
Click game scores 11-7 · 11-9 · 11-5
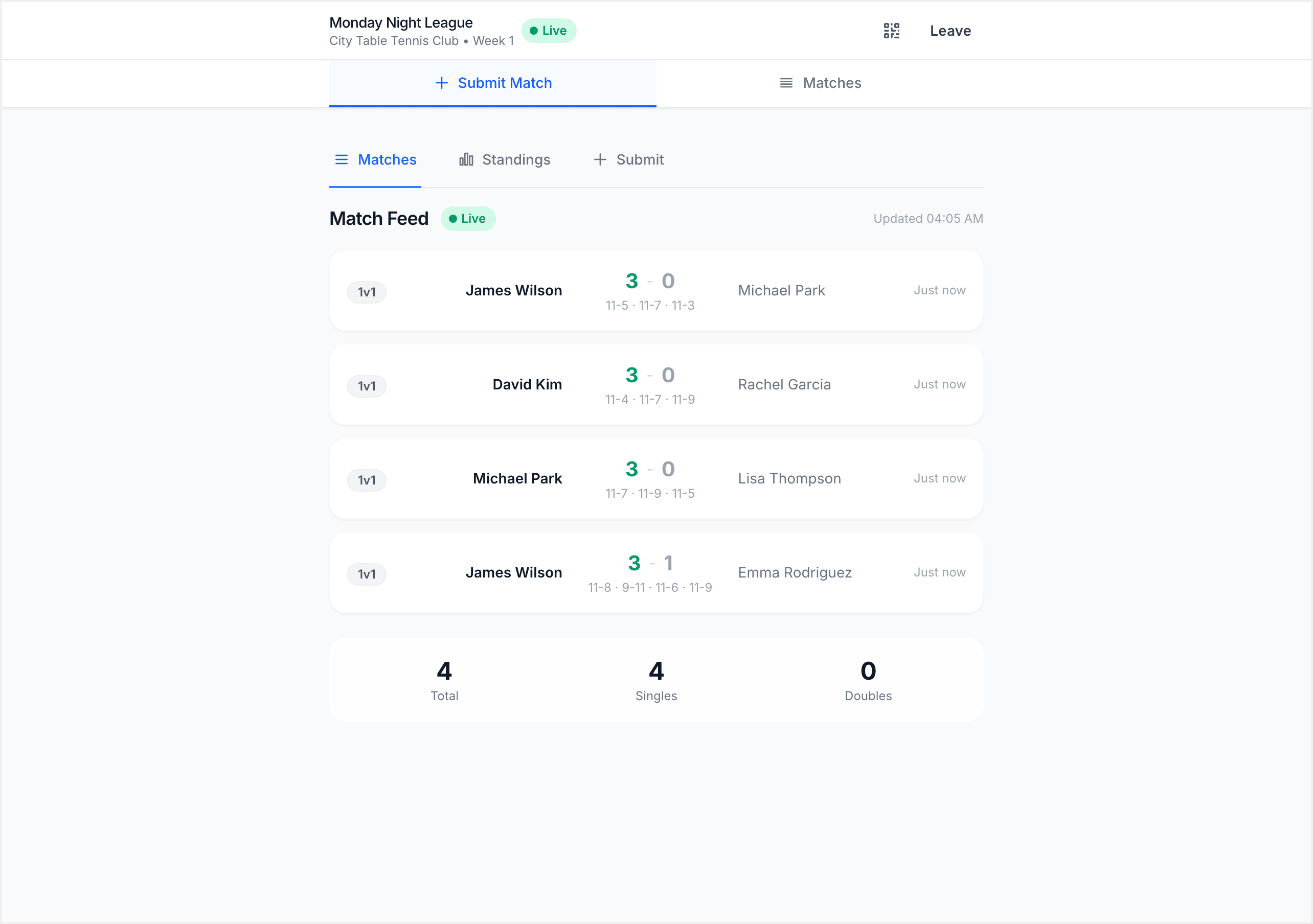tap(650, 494)
